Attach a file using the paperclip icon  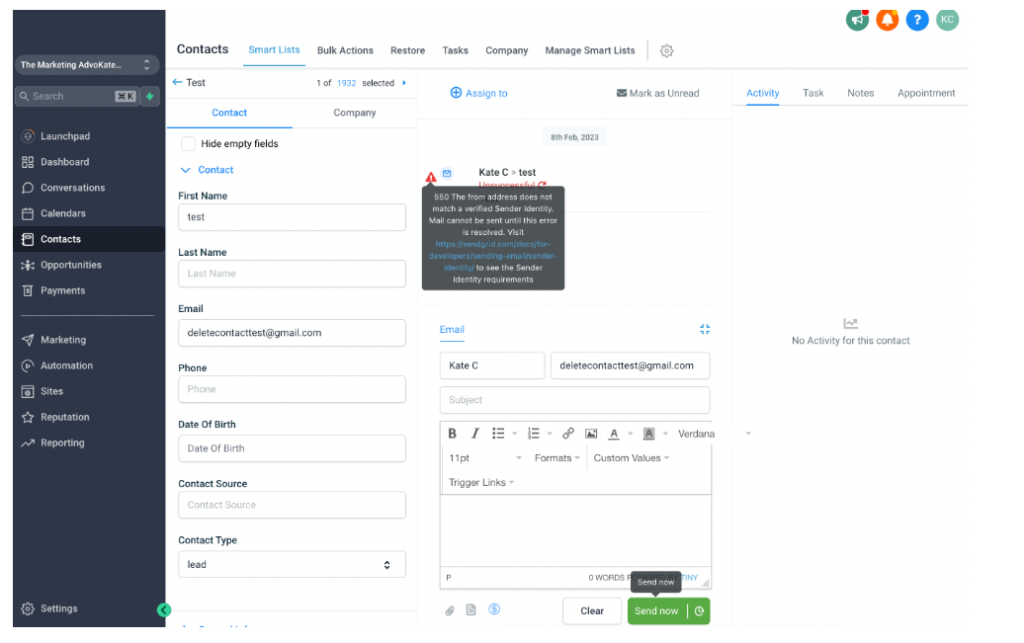click(450, 610)
